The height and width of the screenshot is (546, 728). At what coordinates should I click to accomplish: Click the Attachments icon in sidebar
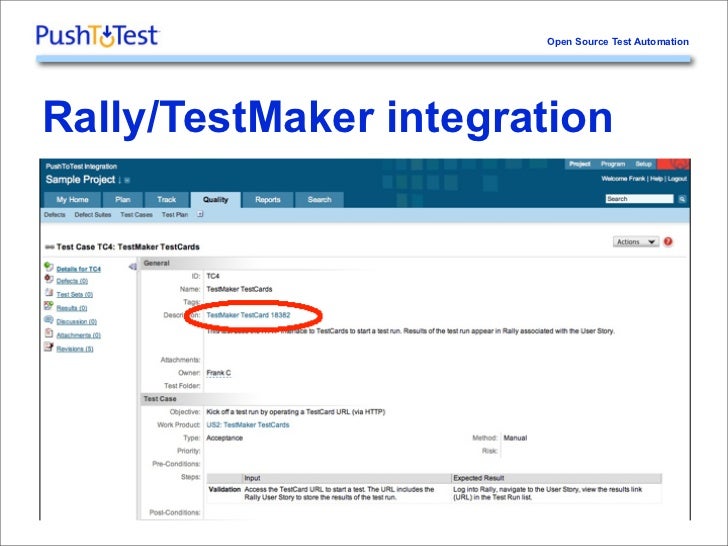(49, 333)
